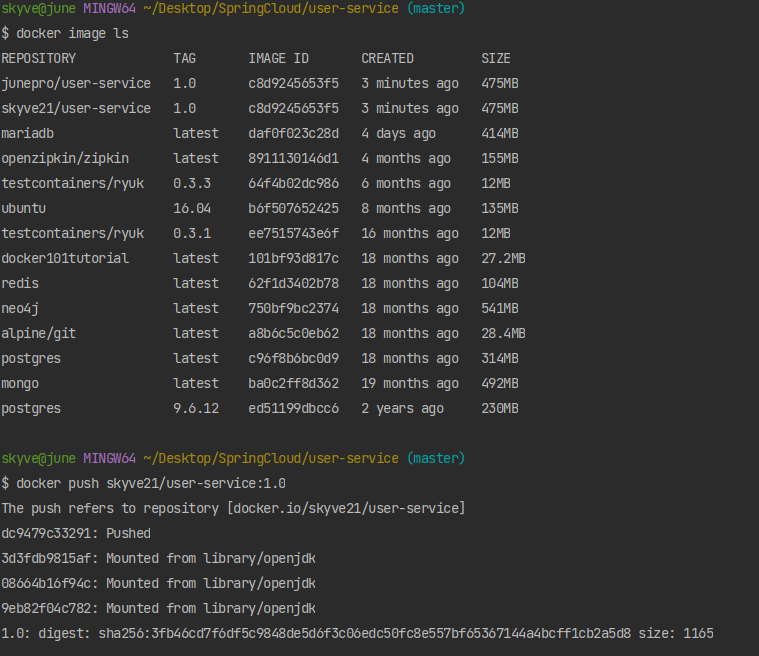
Task: Click image ID daf0f023c28d
Action: (293, 134)
